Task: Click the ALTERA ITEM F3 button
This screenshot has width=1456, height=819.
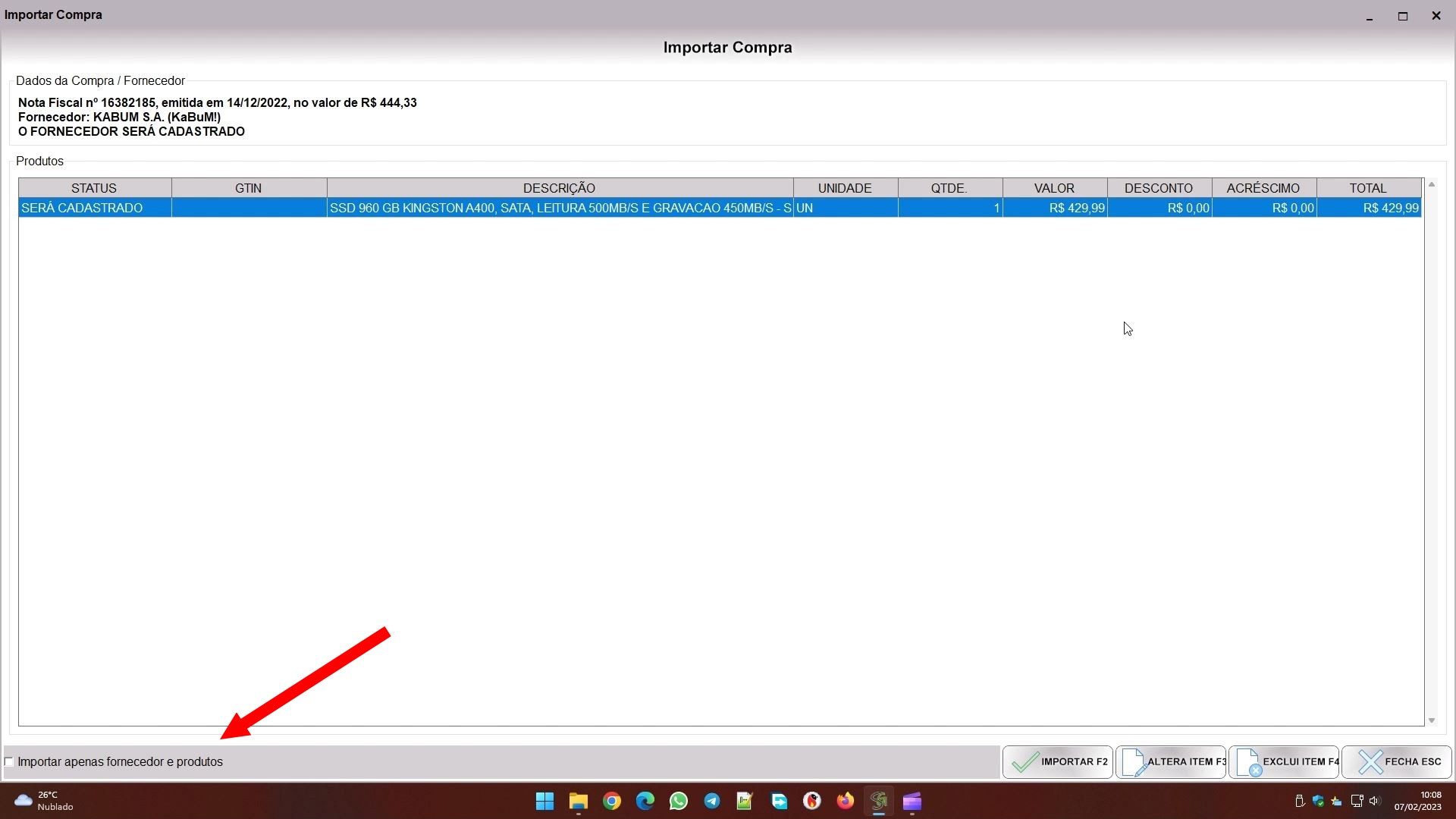Action: 1171,762
